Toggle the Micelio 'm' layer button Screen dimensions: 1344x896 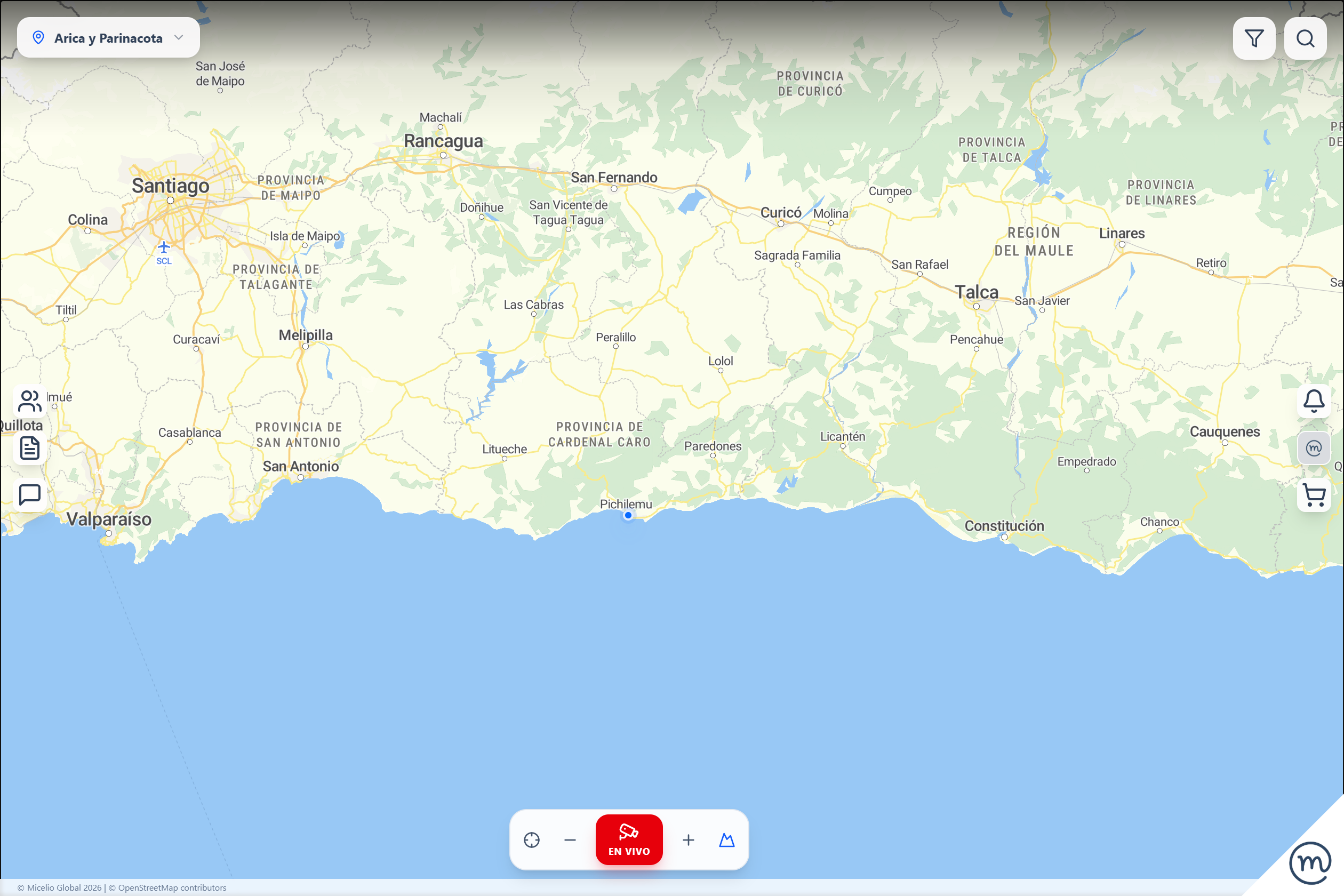[x=1314, y=447]
